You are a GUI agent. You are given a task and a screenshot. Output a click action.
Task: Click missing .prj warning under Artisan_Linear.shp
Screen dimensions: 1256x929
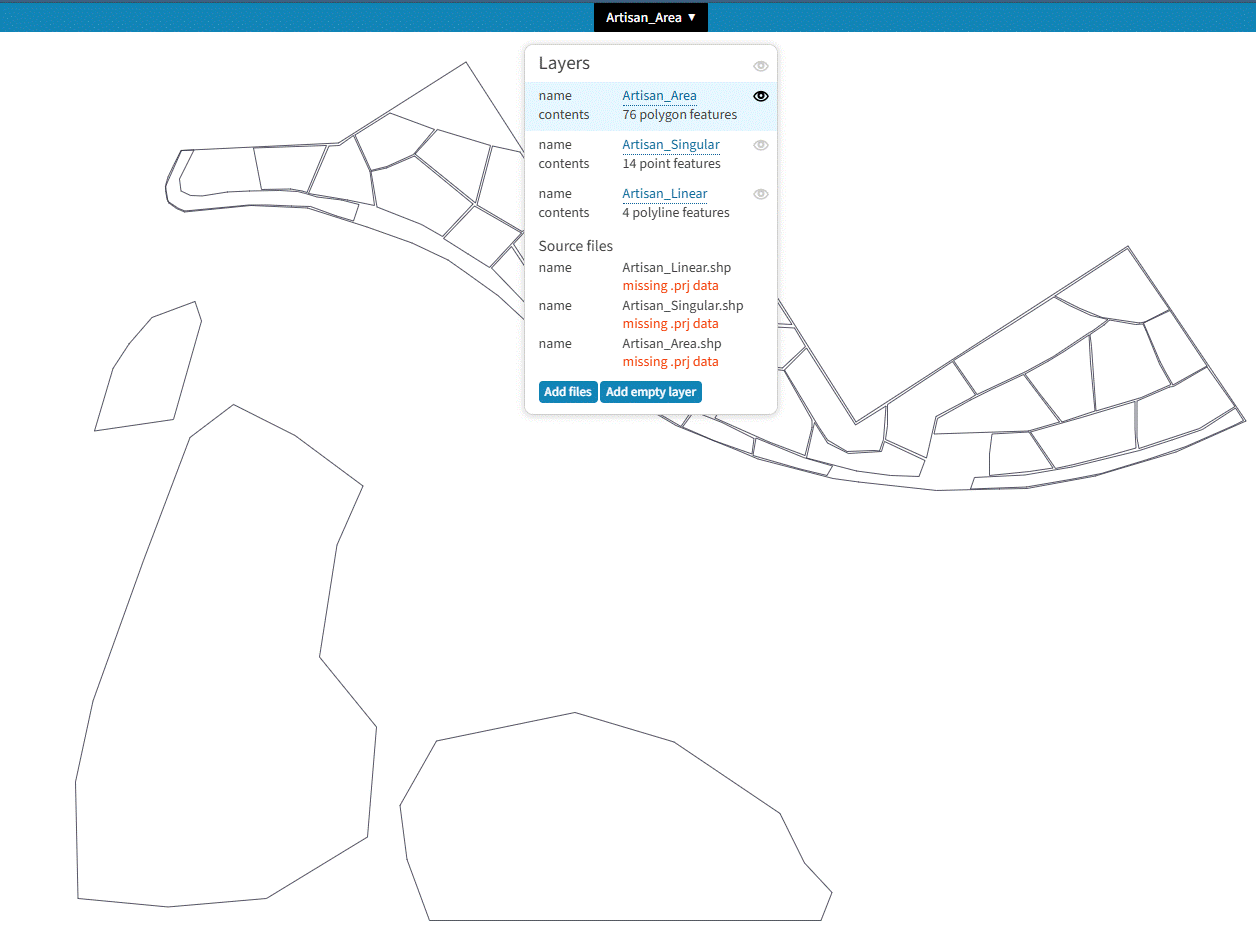(x=670, y=286)
